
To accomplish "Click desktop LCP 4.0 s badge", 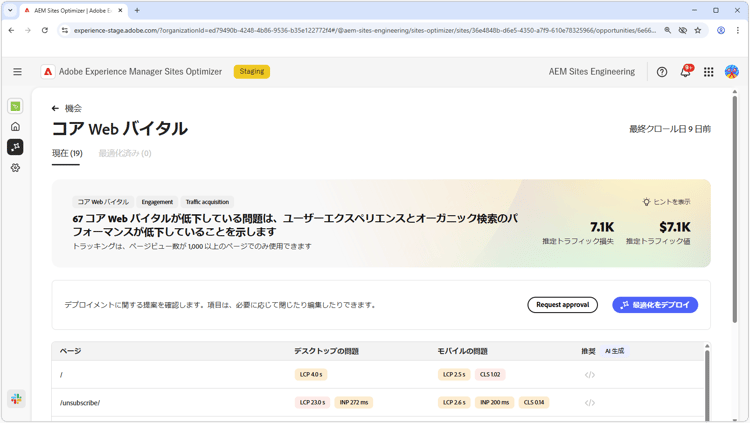I will tap(311, 375).
